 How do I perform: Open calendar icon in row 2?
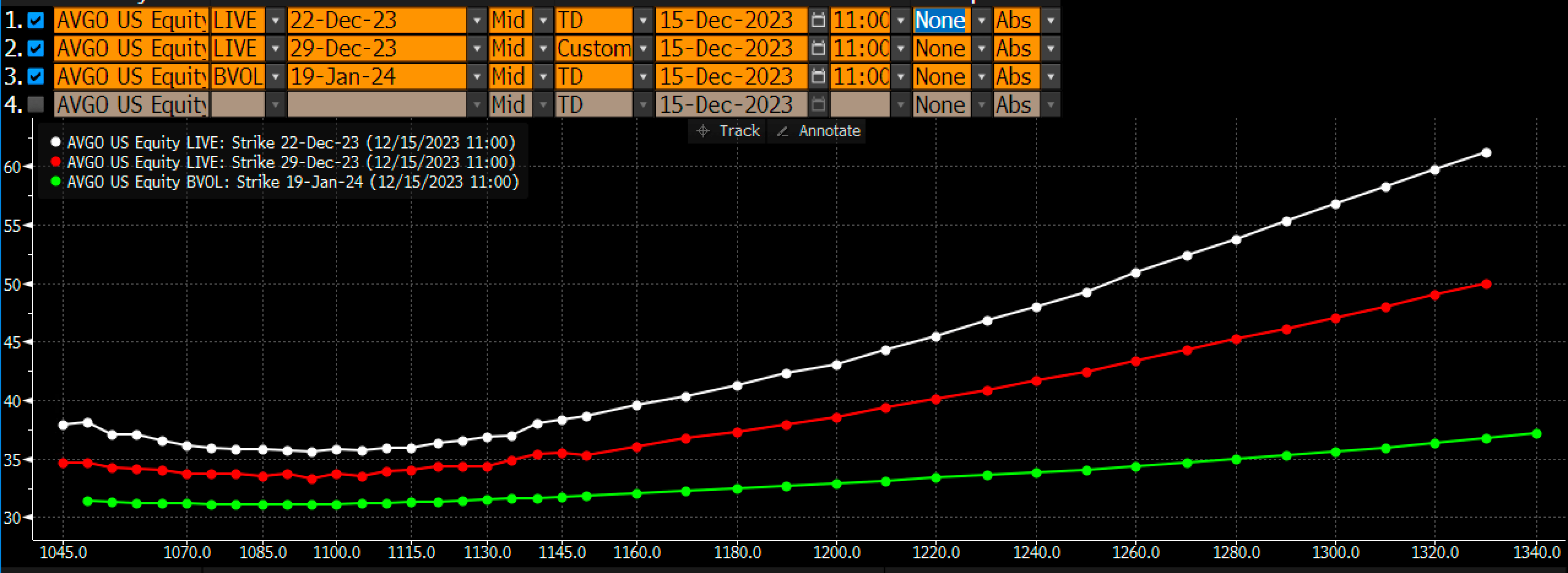click(x=818, y=48)
